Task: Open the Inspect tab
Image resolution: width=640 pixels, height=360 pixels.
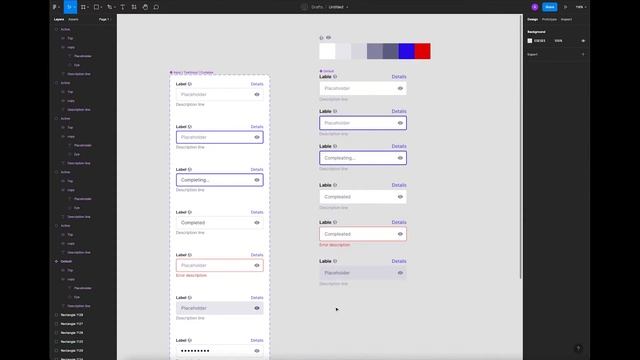Action: coord(566,19)
